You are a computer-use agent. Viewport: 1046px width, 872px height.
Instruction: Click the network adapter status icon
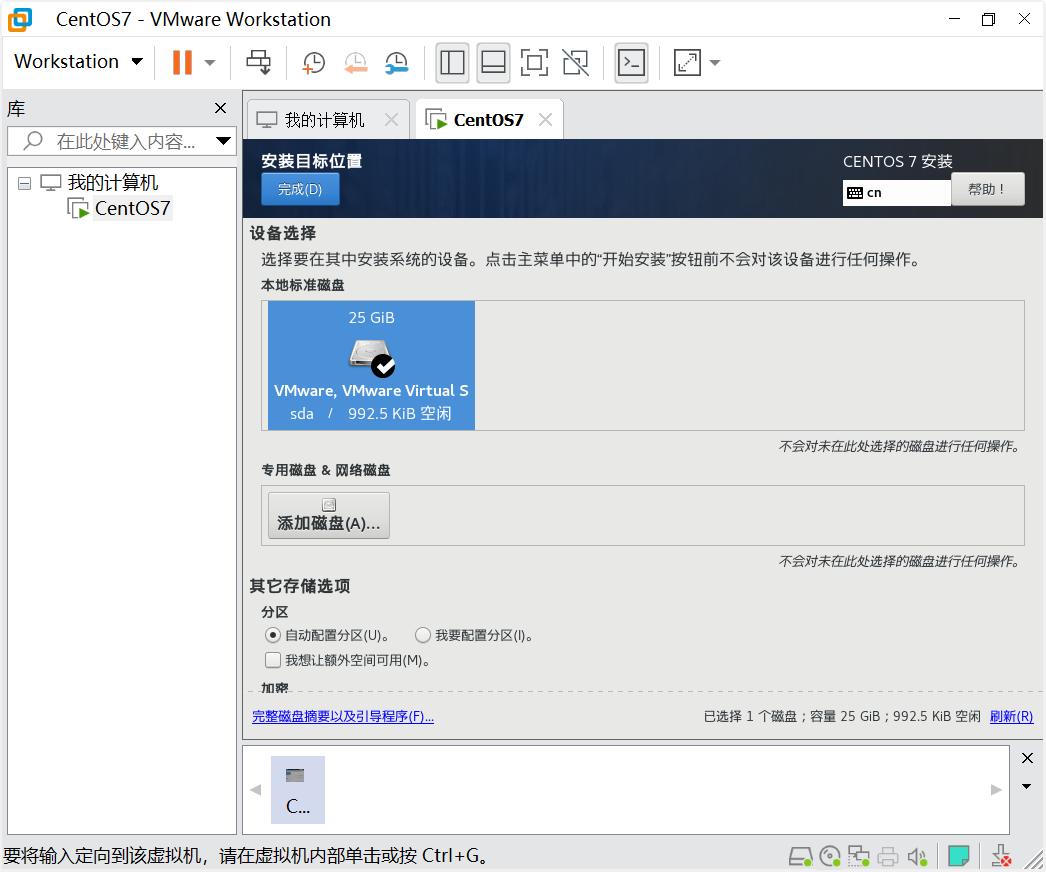(x=859, y=856)
